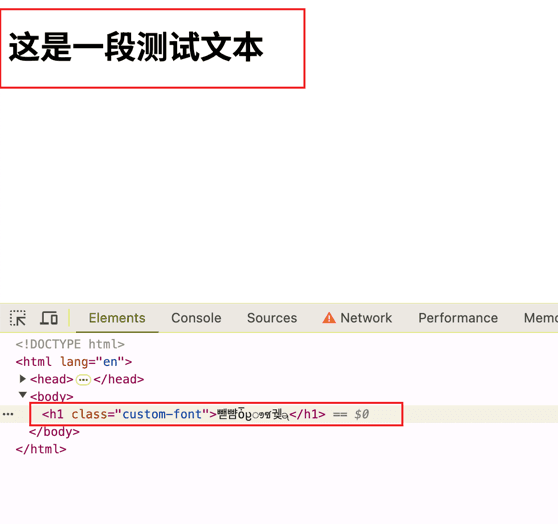Image resolution: width=558 pixels, height=524 pixels.
Task: Open the three-dot actions for selected node
Action: coord(8,414)
